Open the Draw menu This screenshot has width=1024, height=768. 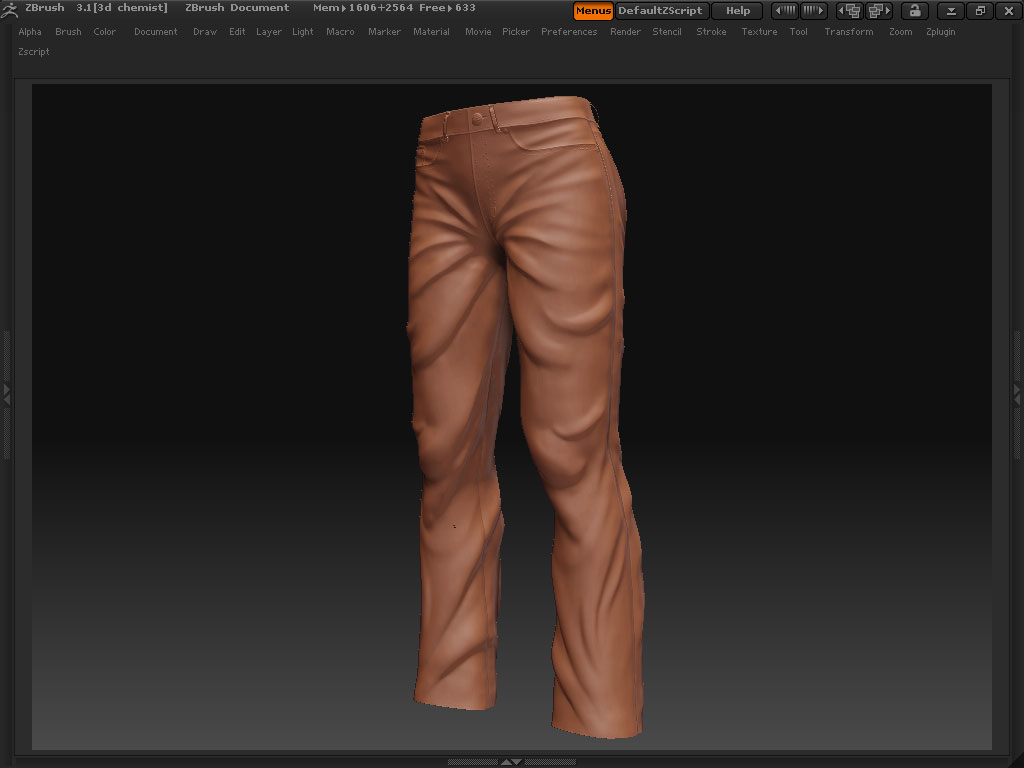click(205, 31)
